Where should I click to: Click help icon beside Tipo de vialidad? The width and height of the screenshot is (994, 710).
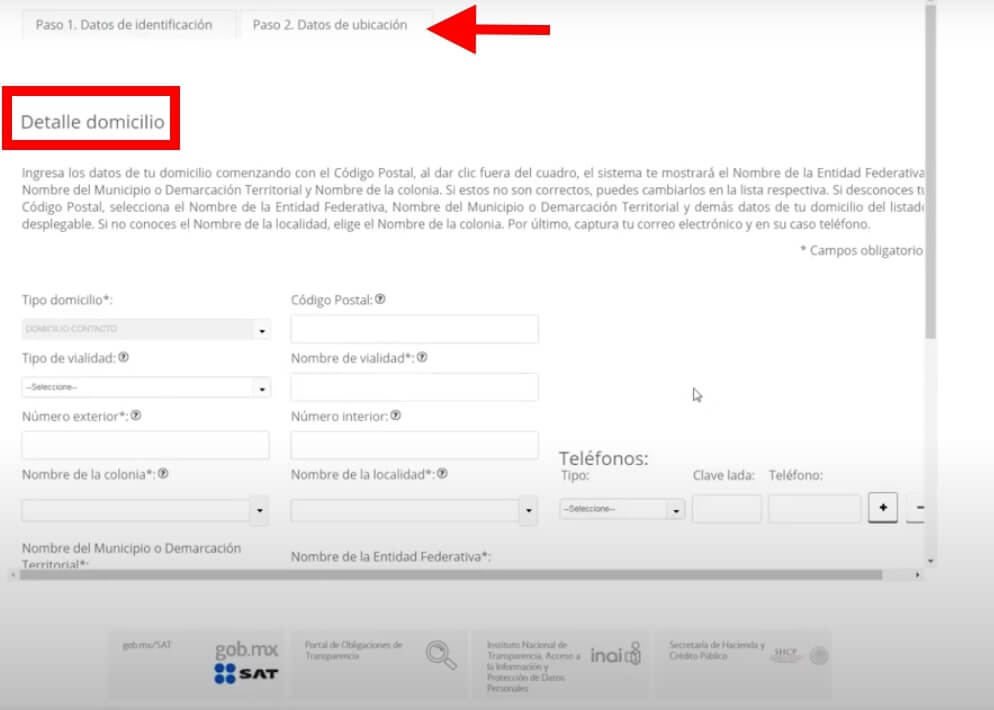[123, 357]
